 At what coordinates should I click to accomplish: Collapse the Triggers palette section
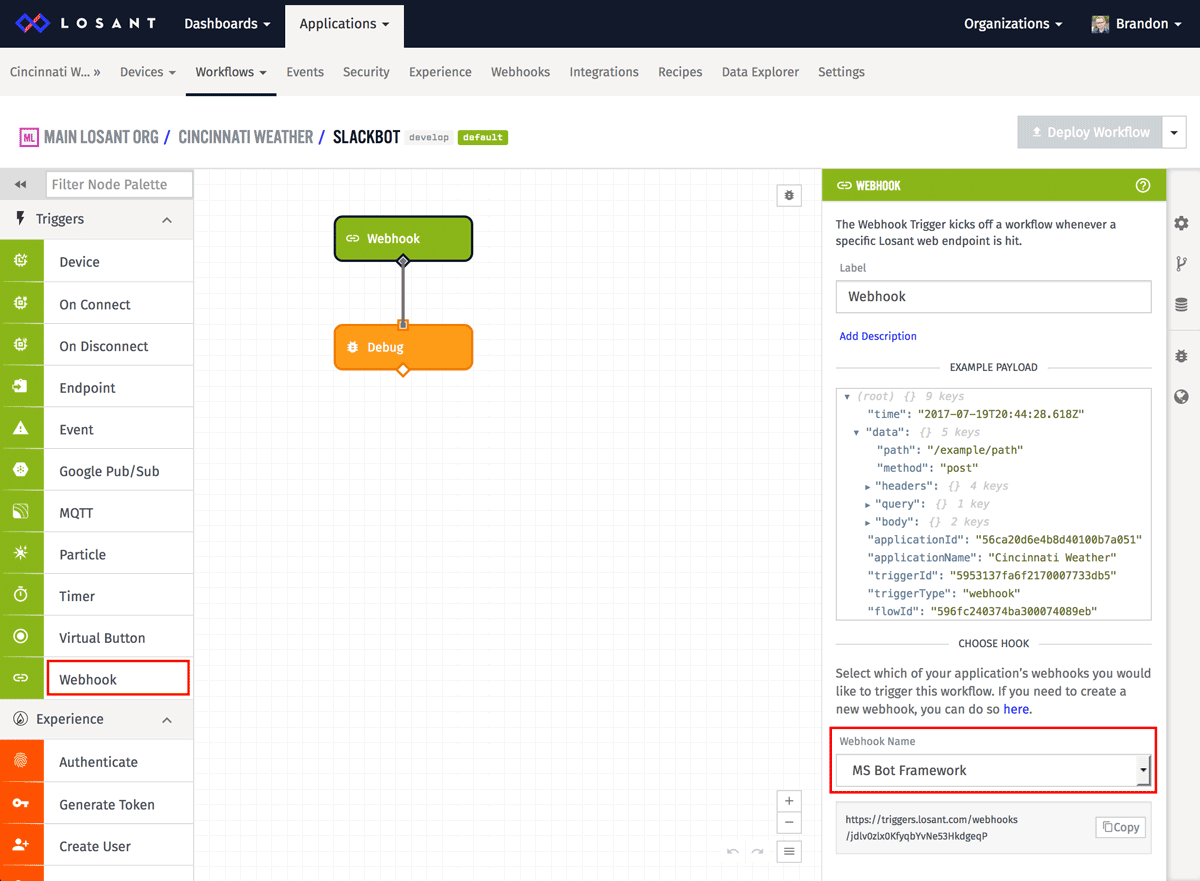pos(167,220)
